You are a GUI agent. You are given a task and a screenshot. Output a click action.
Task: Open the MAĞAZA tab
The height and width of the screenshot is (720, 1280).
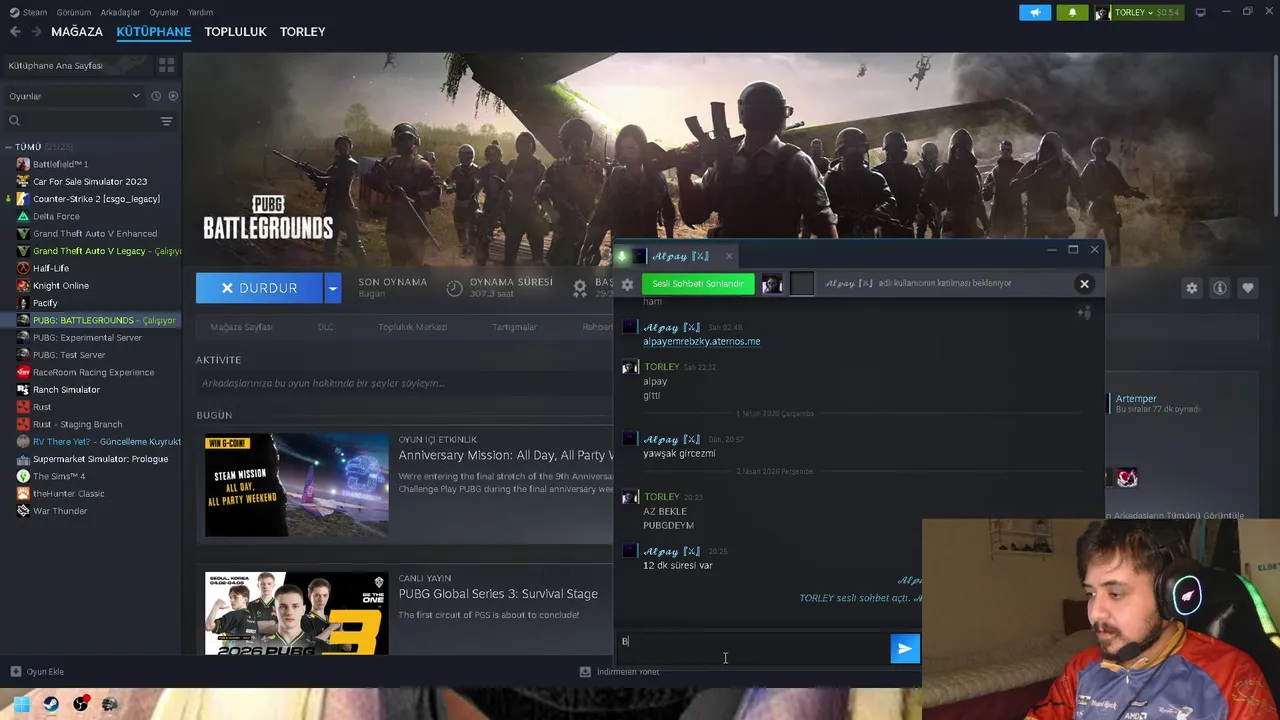pyautogui.click(x=77, y=32)
